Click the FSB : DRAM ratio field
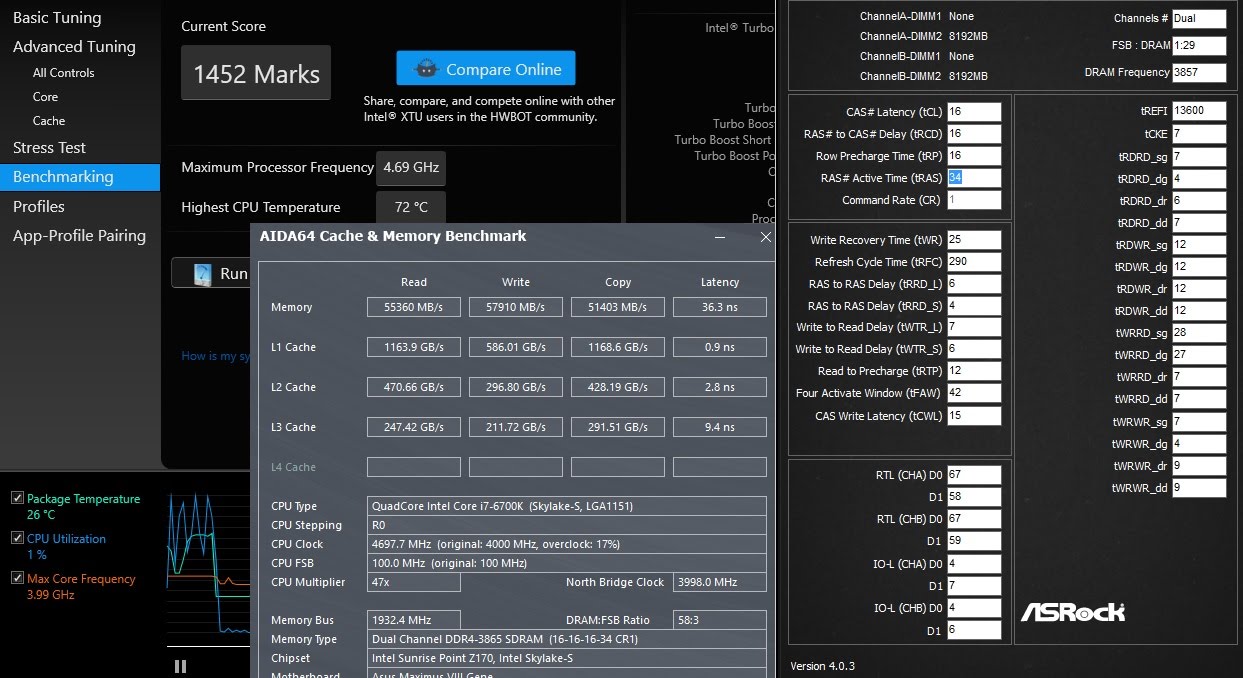Screen dimensions: 1243x678 [1199, 45]
